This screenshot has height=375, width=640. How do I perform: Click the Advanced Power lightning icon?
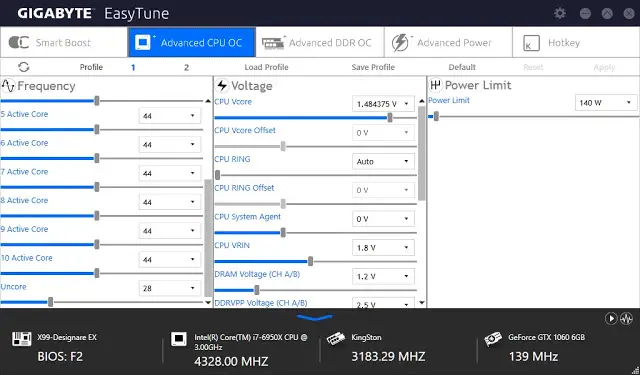[400, 43]
